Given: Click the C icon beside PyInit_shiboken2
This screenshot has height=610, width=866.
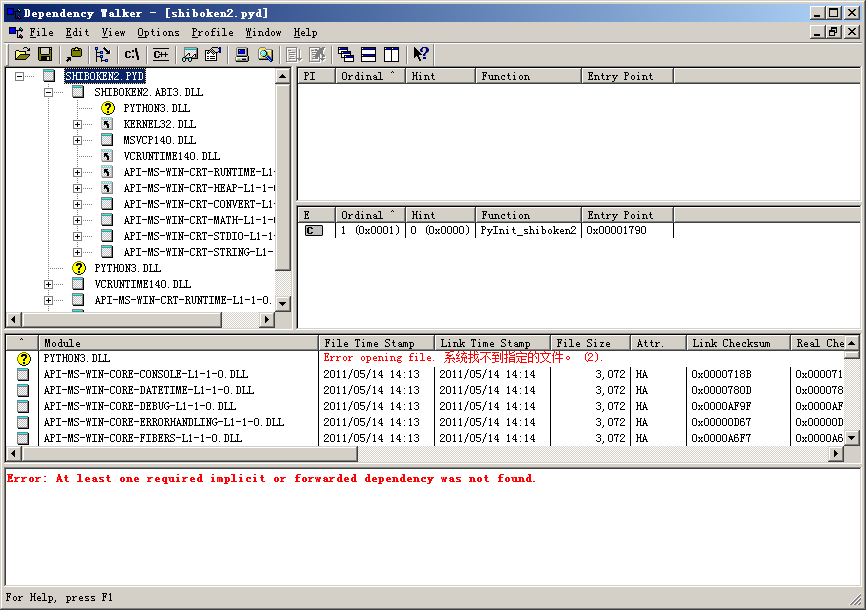Looking at the screenshot, I should tap(313, 230).
